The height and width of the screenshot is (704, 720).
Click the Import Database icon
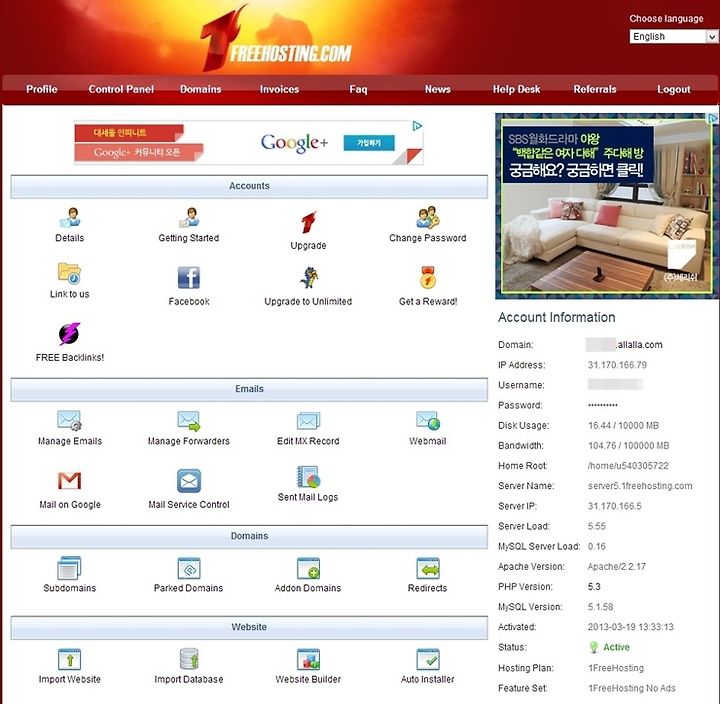click(189, 659)
